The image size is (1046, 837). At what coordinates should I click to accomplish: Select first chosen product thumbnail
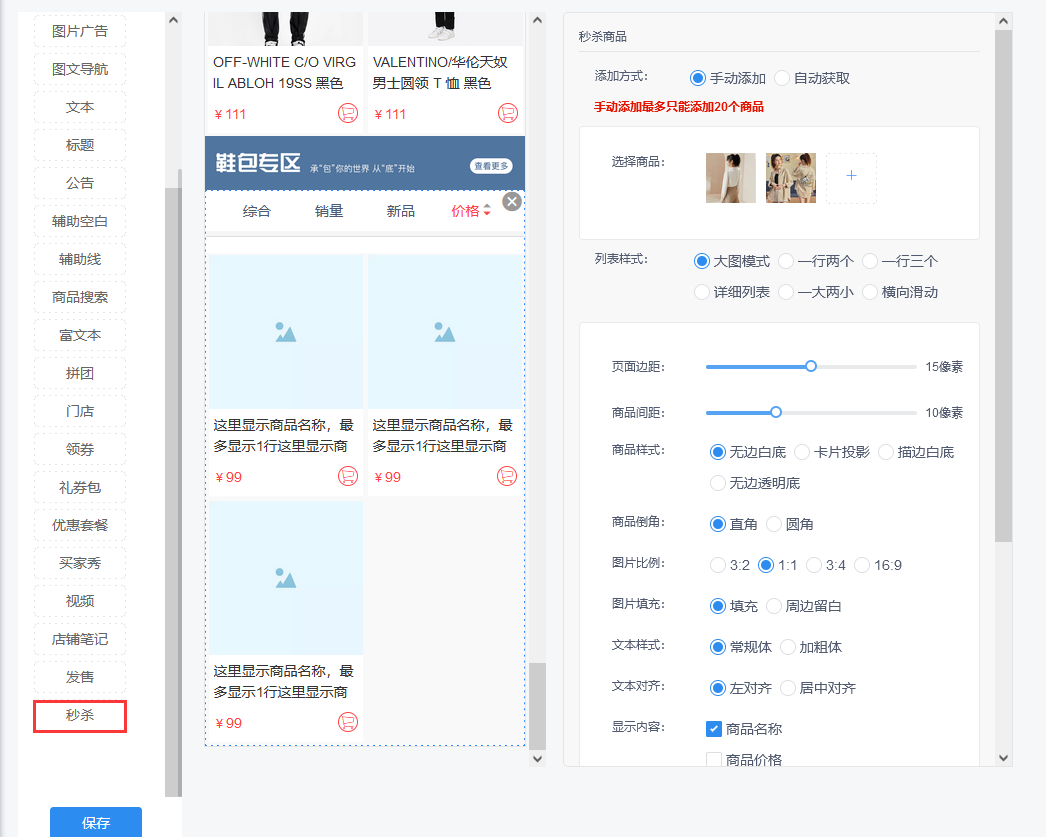pos(731,178)
